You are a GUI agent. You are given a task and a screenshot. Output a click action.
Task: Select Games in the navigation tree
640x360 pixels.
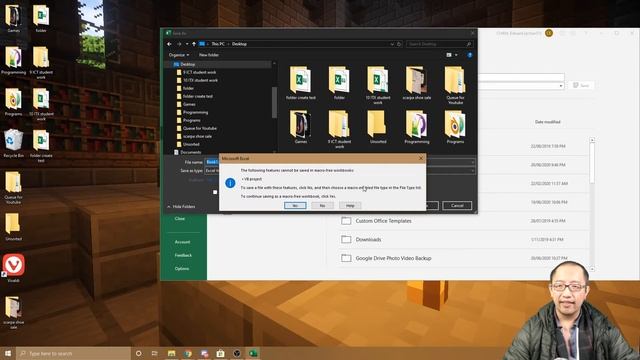[189, 104]
